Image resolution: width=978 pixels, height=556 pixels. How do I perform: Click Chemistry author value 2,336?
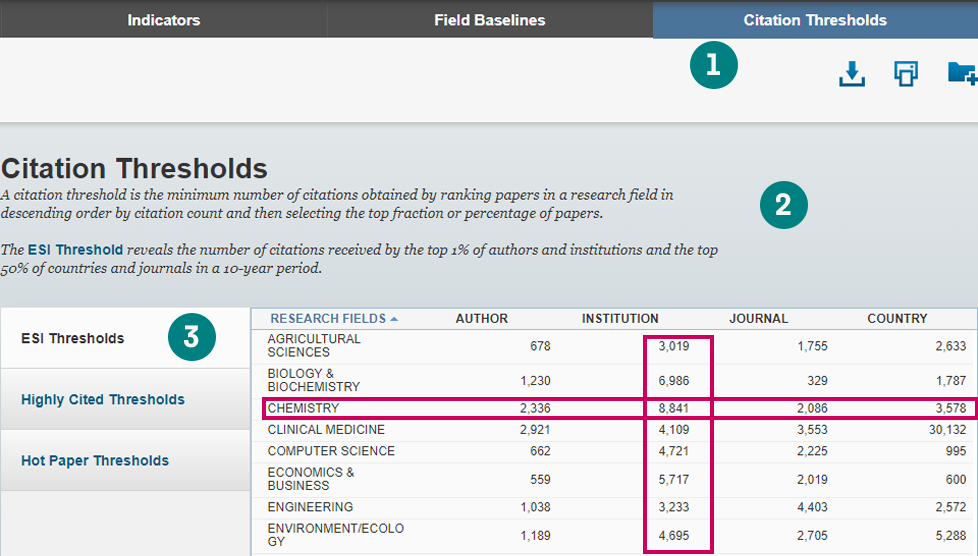point(535,408)
